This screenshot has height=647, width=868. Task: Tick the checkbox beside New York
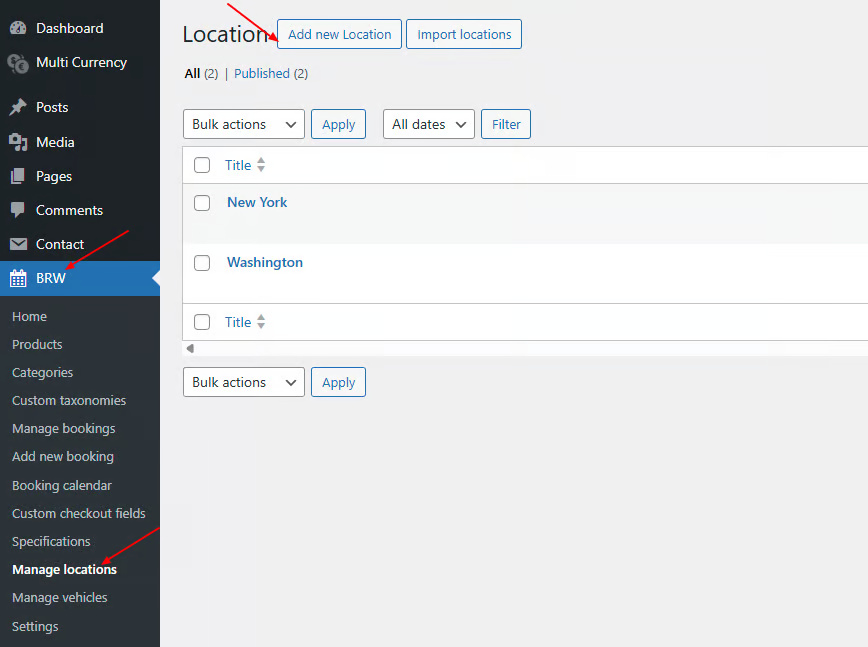[202, 203]
